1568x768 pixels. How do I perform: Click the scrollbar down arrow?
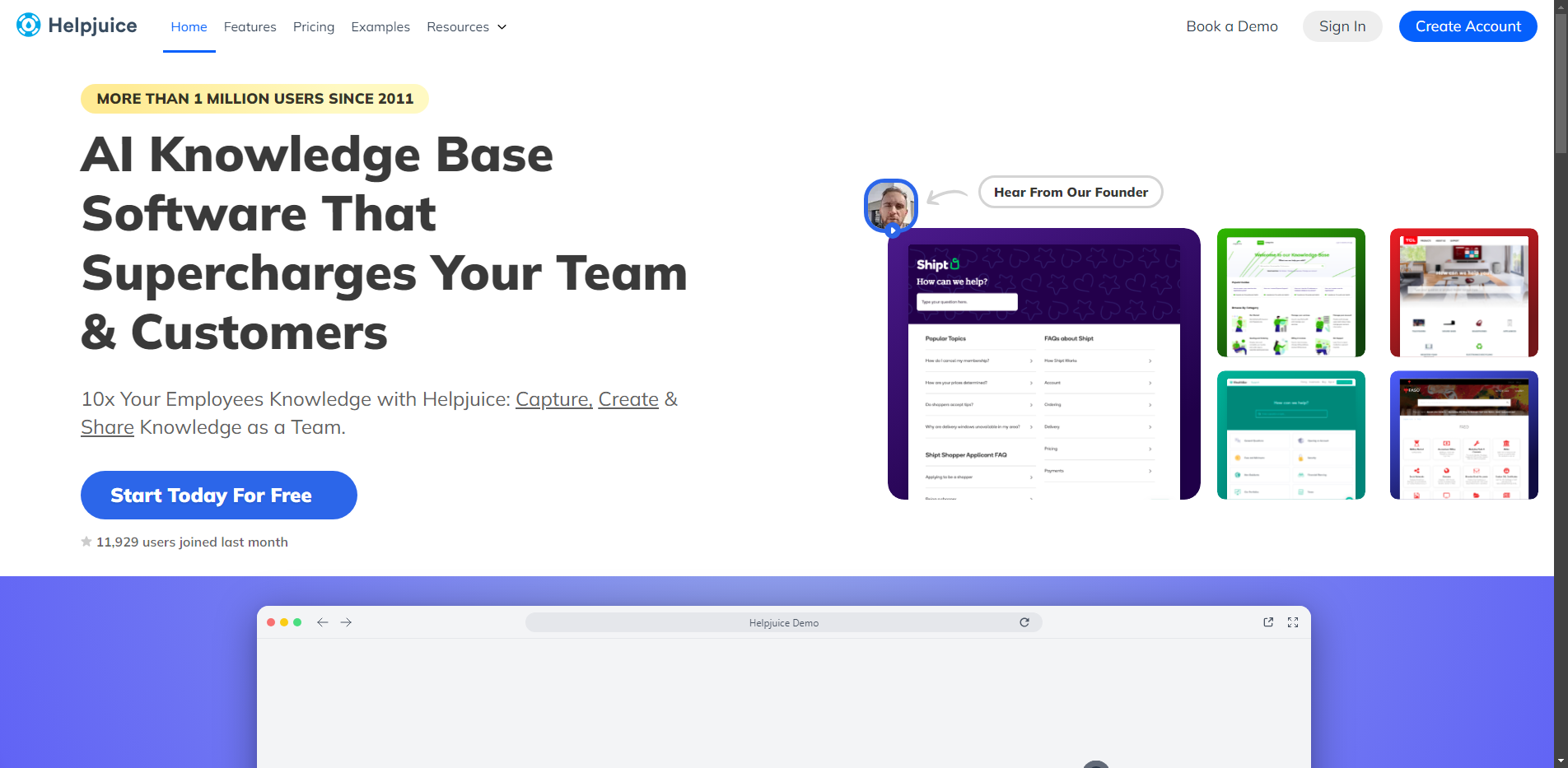(1561, 761)
